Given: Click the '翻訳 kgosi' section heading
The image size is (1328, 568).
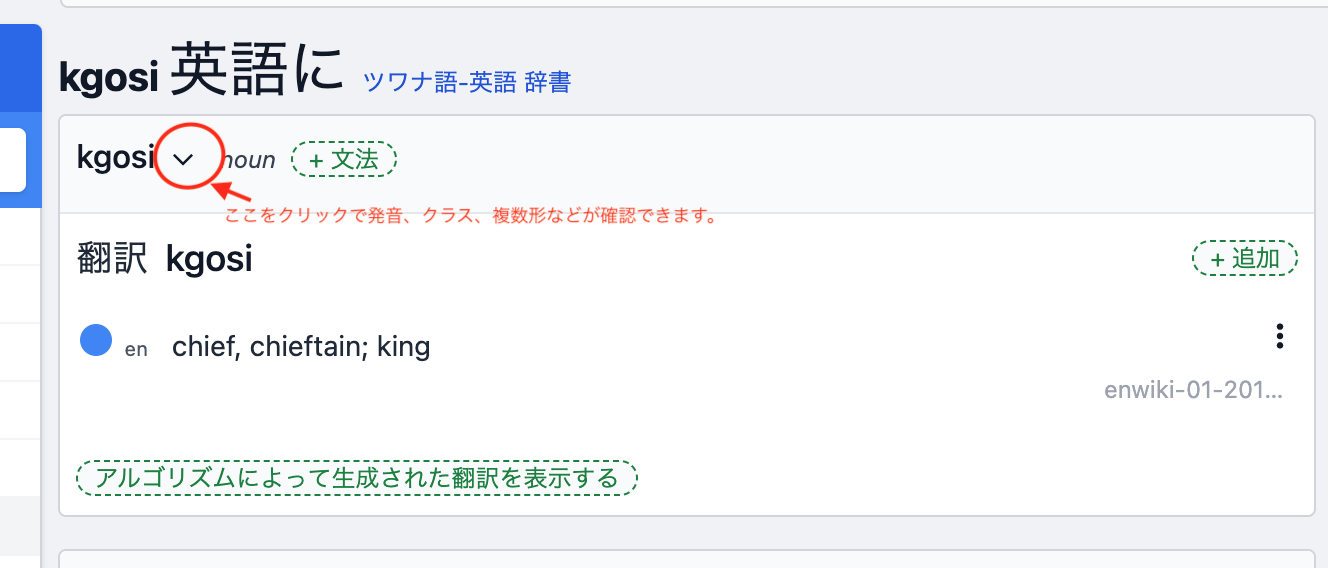Looking at the screenshot, I should pyautogui.click(x=165, y=259).
